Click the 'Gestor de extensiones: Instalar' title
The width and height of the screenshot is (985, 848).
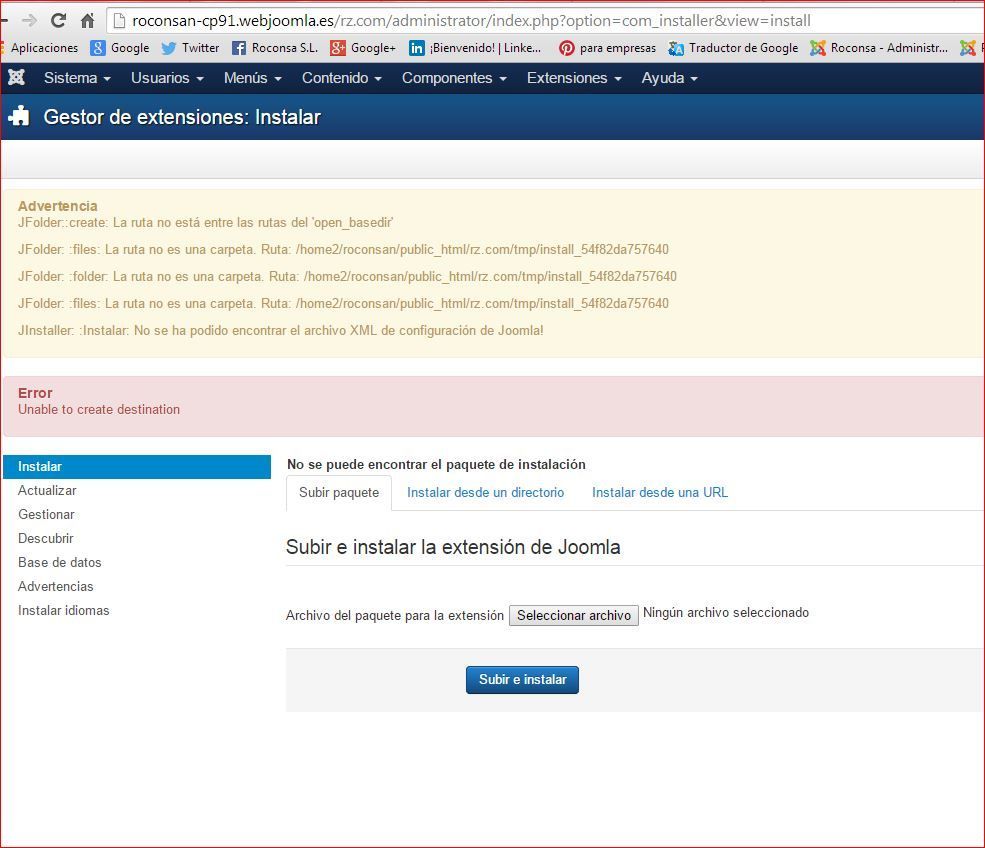pos(182,117)
